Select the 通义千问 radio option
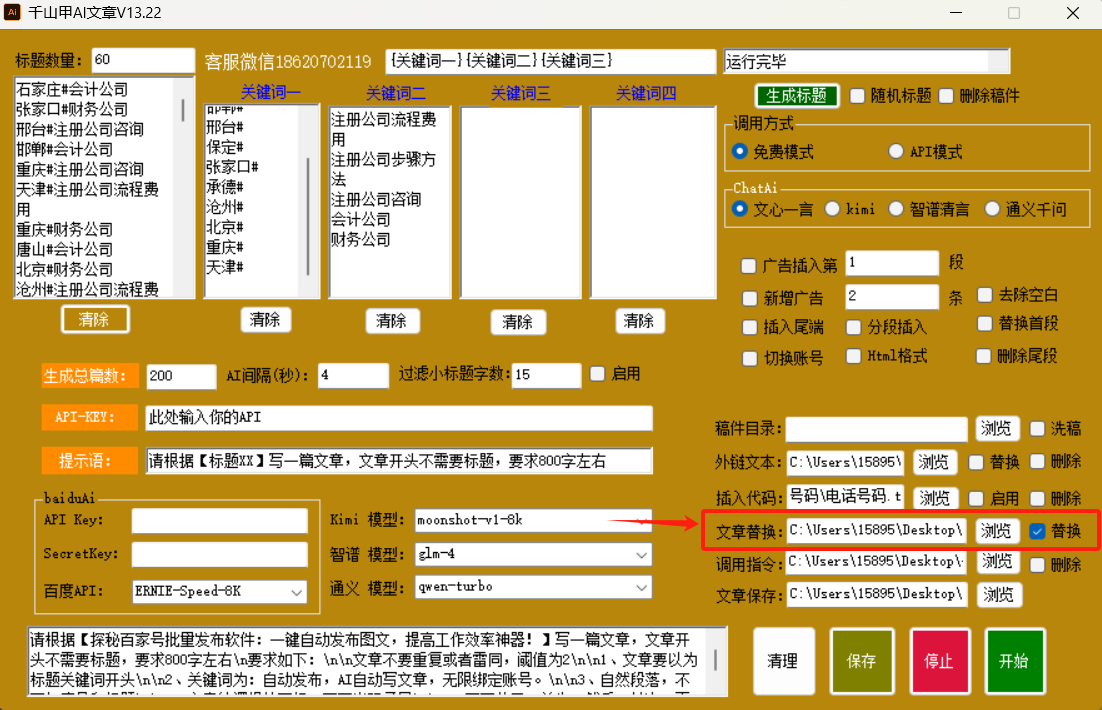1102x710 pixels. (x=992, y=209)
